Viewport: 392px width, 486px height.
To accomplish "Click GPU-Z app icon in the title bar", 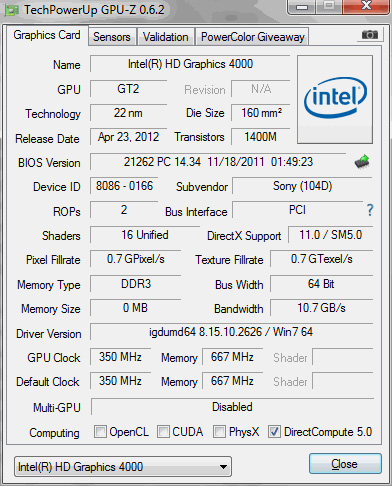I will pos(12,10).
